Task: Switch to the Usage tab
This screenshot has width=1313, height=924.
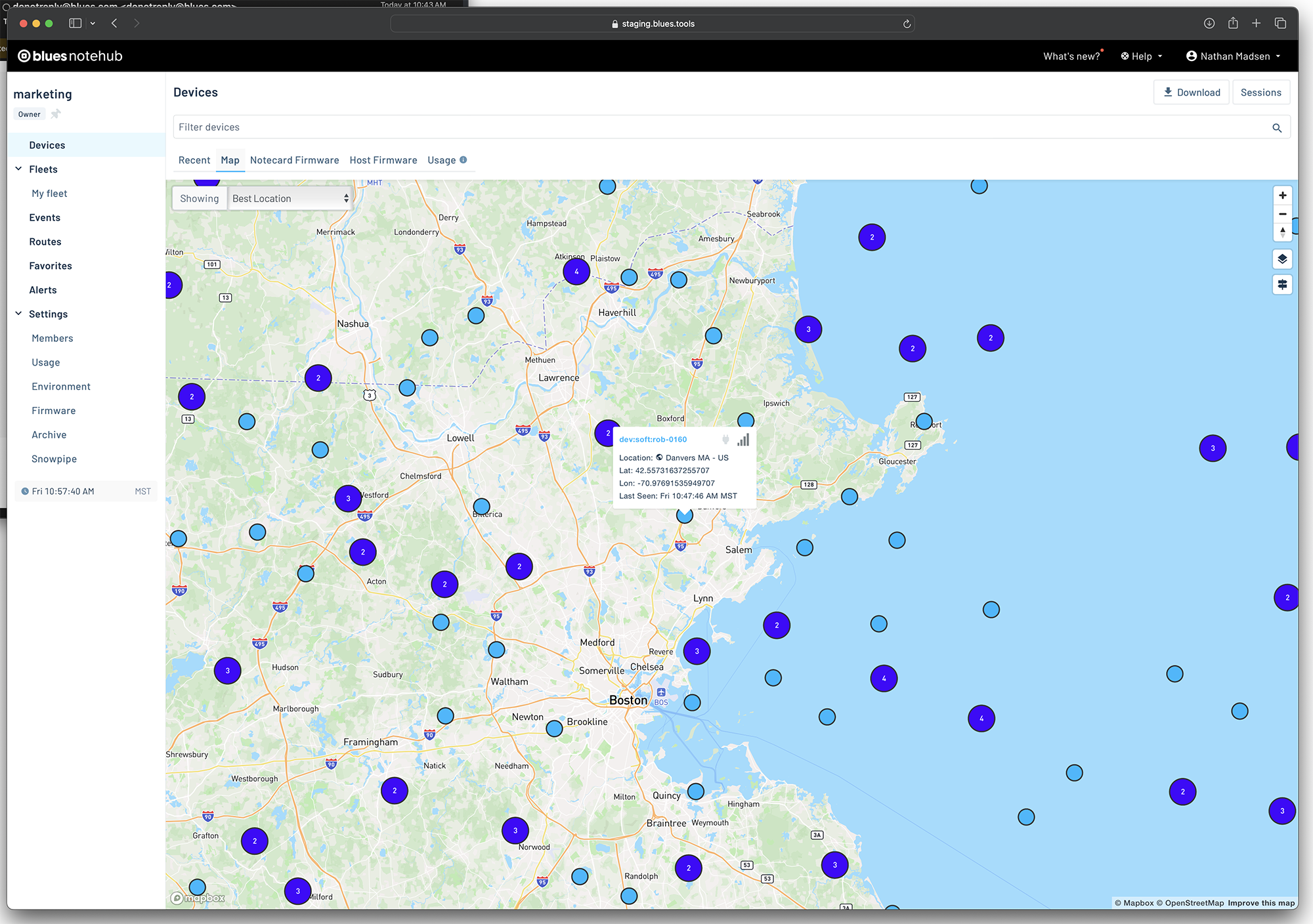Action: coord(441,160)
